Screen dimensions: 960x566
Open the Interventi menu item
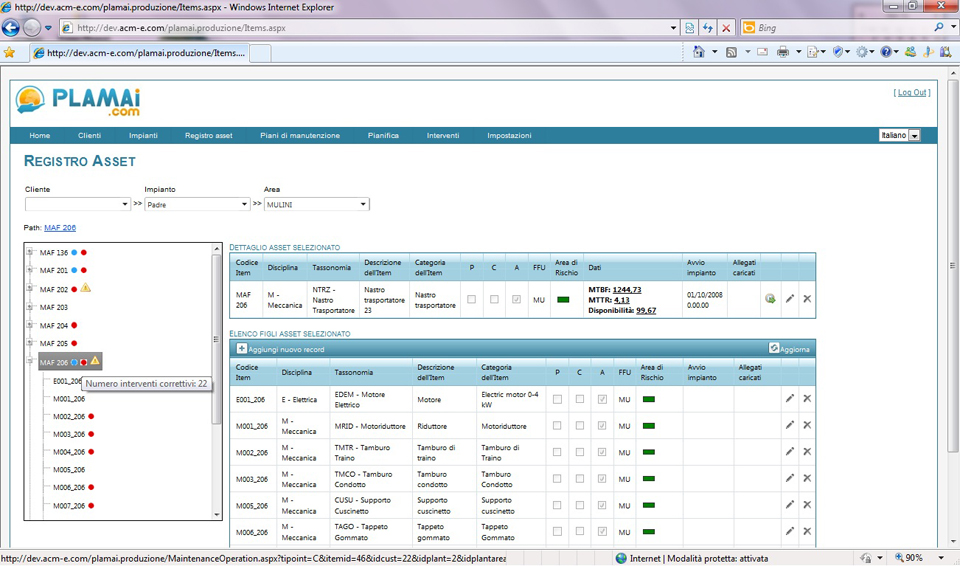[x=443, y=135]
